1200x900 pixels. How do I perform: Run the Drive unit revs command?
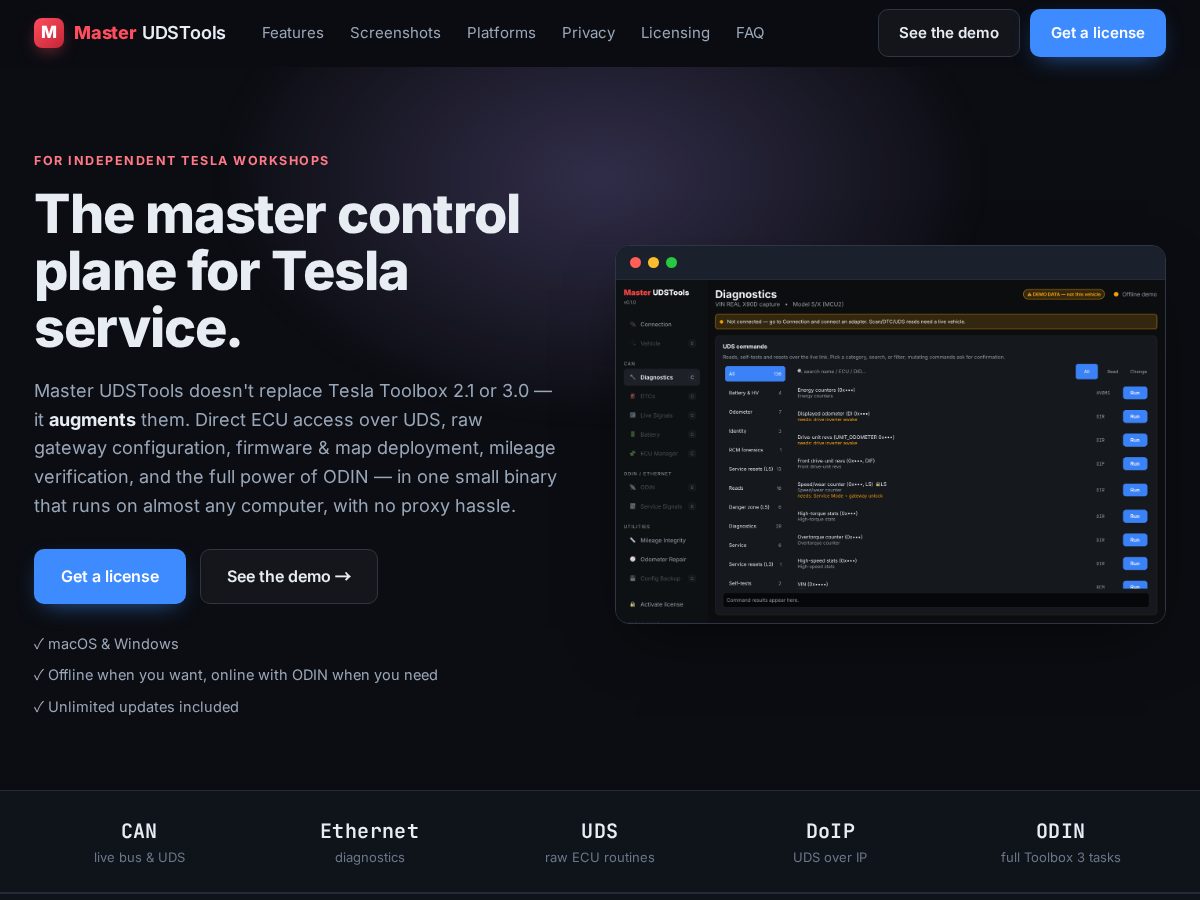pos(1134,440)
